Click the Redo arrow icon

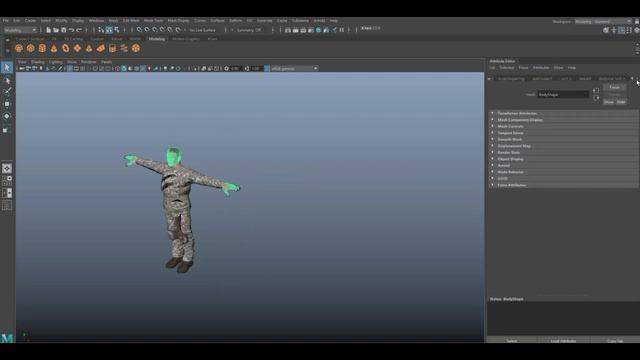(79, 30)
